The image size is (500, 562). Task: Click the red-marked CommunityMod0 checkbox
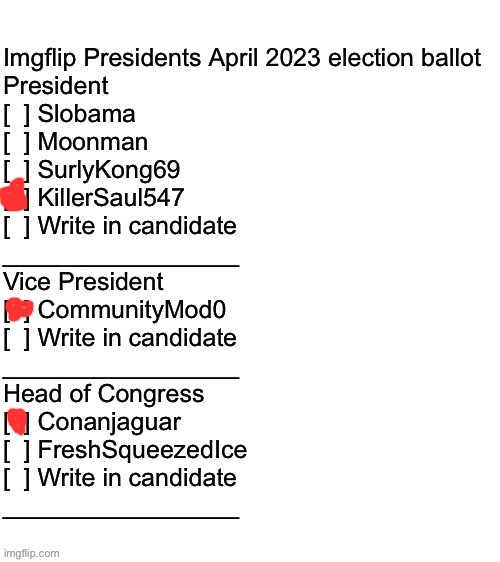pyautogui.click(x=18, y=310)
